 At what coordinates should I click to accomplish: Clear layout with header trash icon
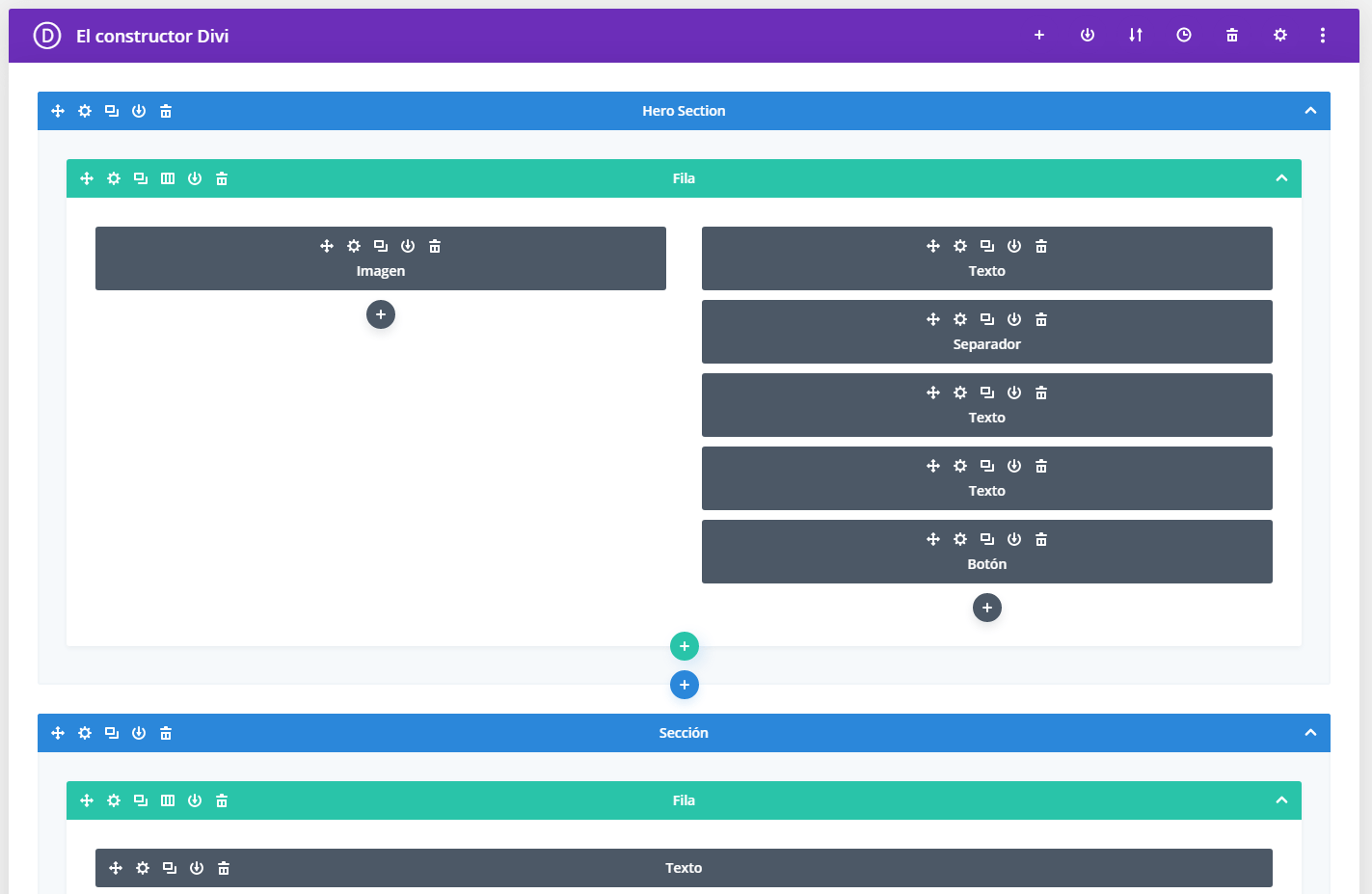point(1232,35)
